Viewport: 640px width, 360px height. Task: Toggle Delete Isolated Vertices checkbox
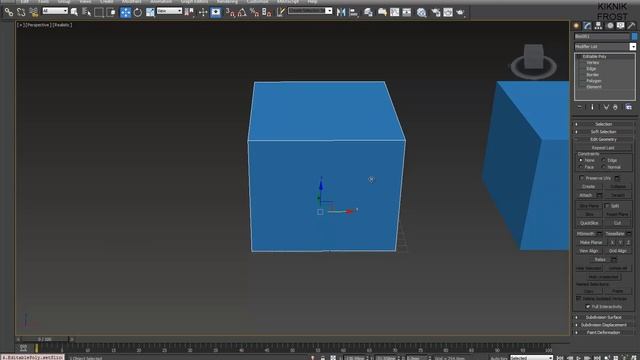click(x=578, y=298)
